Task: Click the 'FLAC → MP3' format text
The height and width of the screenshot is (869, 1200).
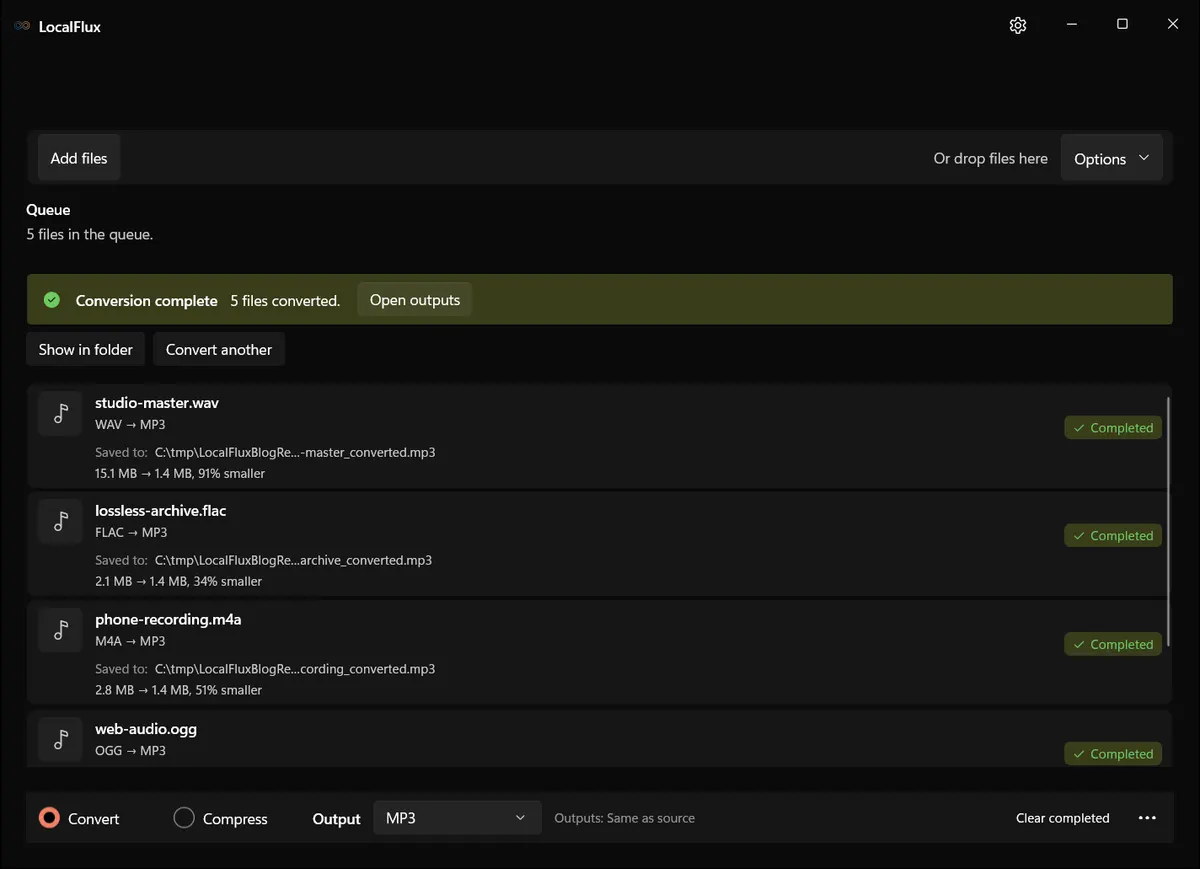Action: 131,533
